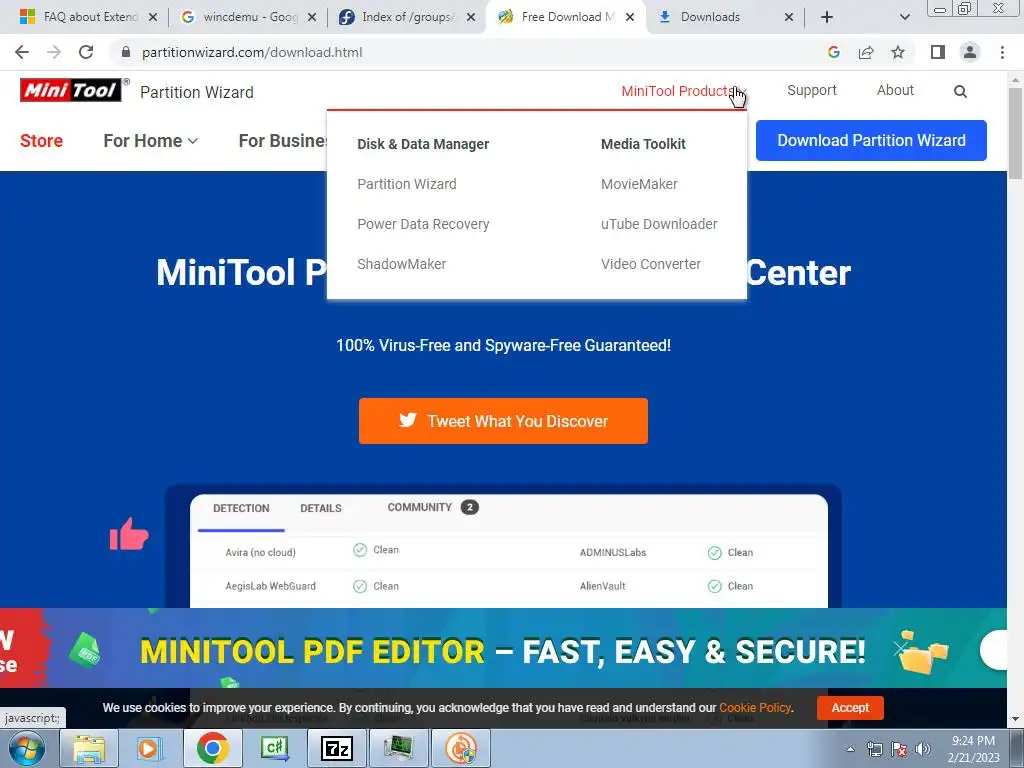1024x768 pixels.
Task: Click the page vertical scrollbar thumb
Action: (1015, 133)
